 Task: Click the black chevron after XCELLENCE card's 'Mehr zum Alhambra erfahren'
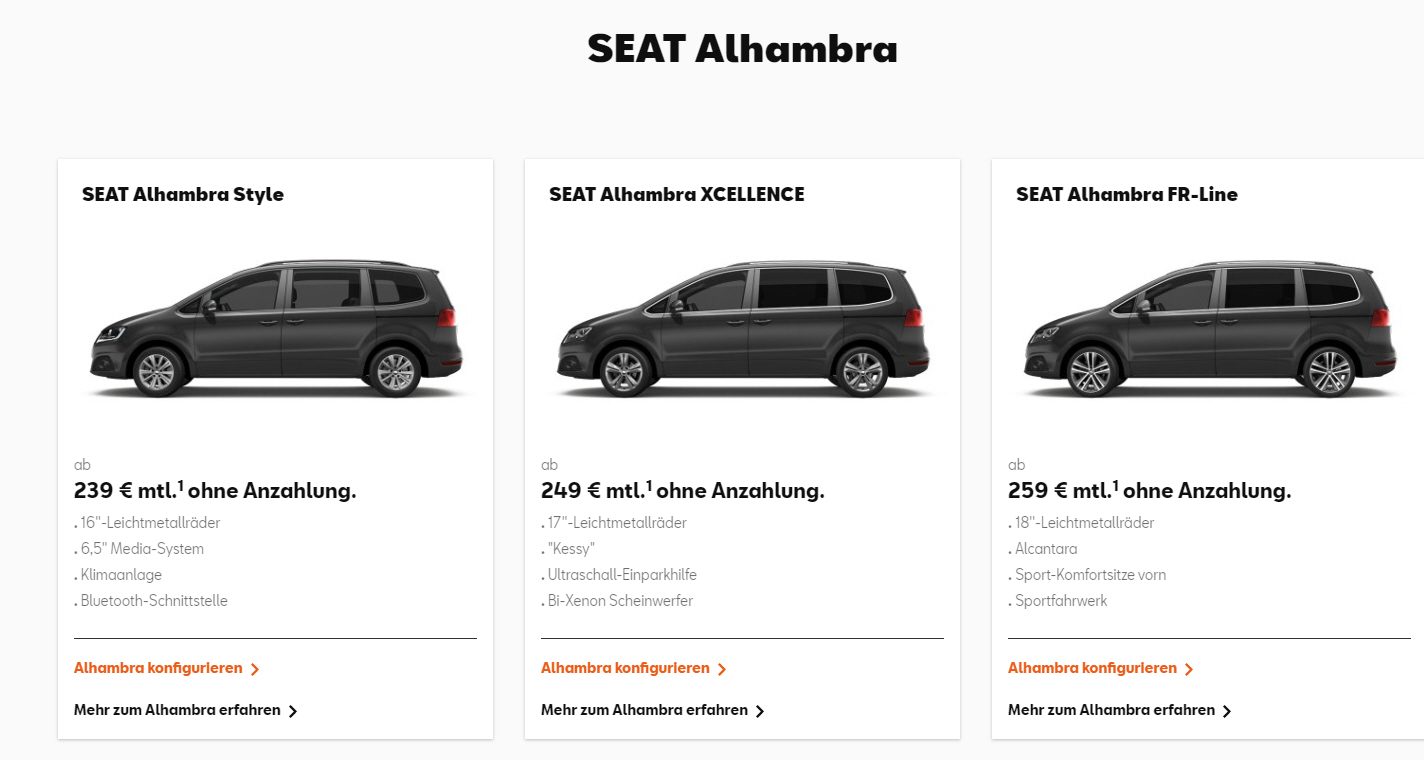[760, 711]
